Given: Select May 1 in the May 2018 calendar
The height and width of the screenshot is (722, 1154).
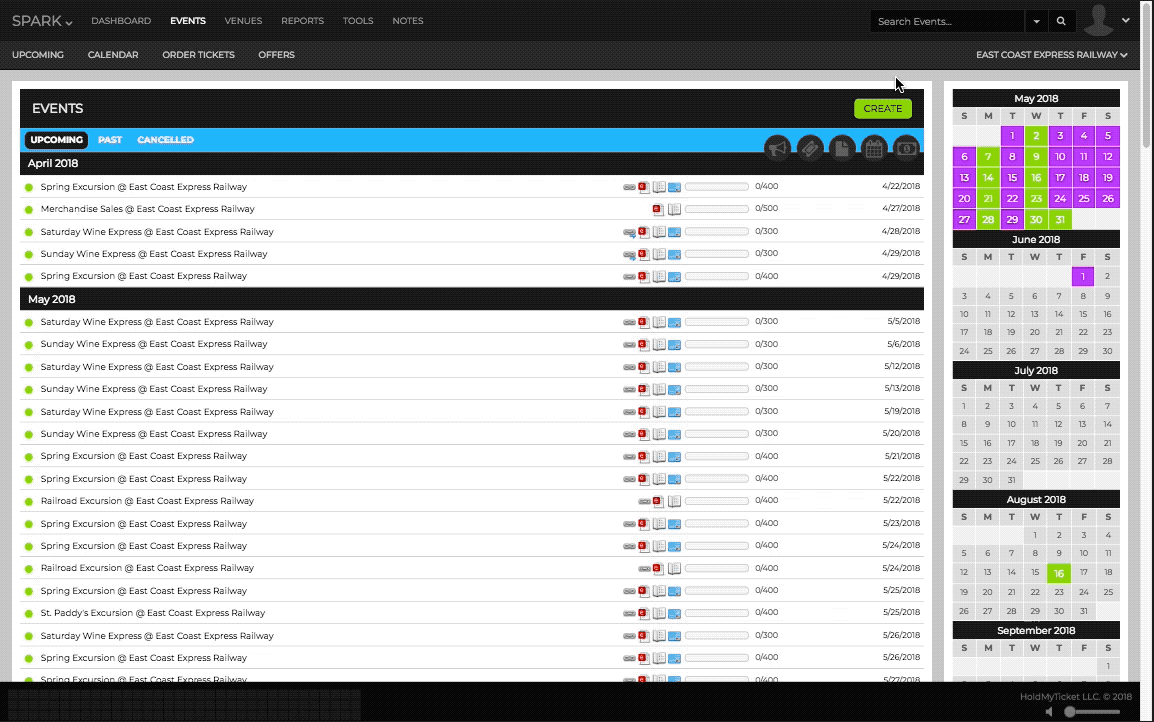Looking at the screenshot, I should [1012, 135].
